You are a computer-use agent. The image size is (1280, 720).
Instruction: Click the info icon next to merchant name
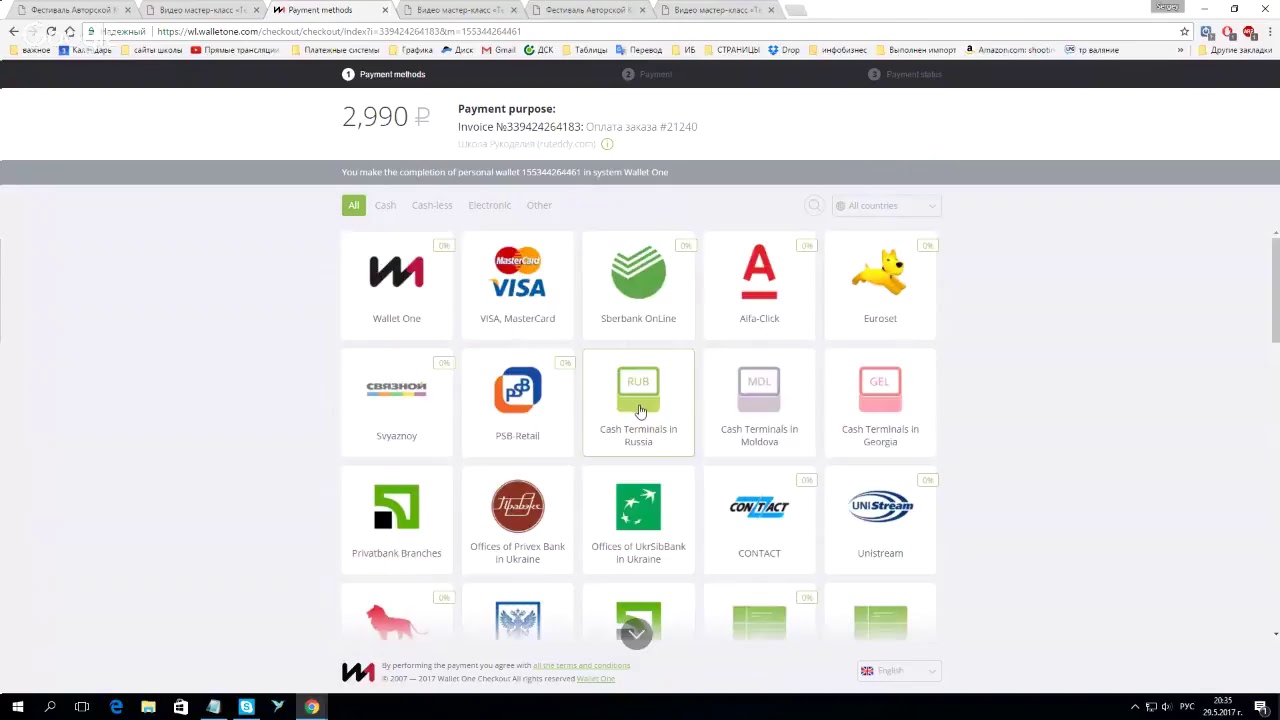(x=607, y=144)
